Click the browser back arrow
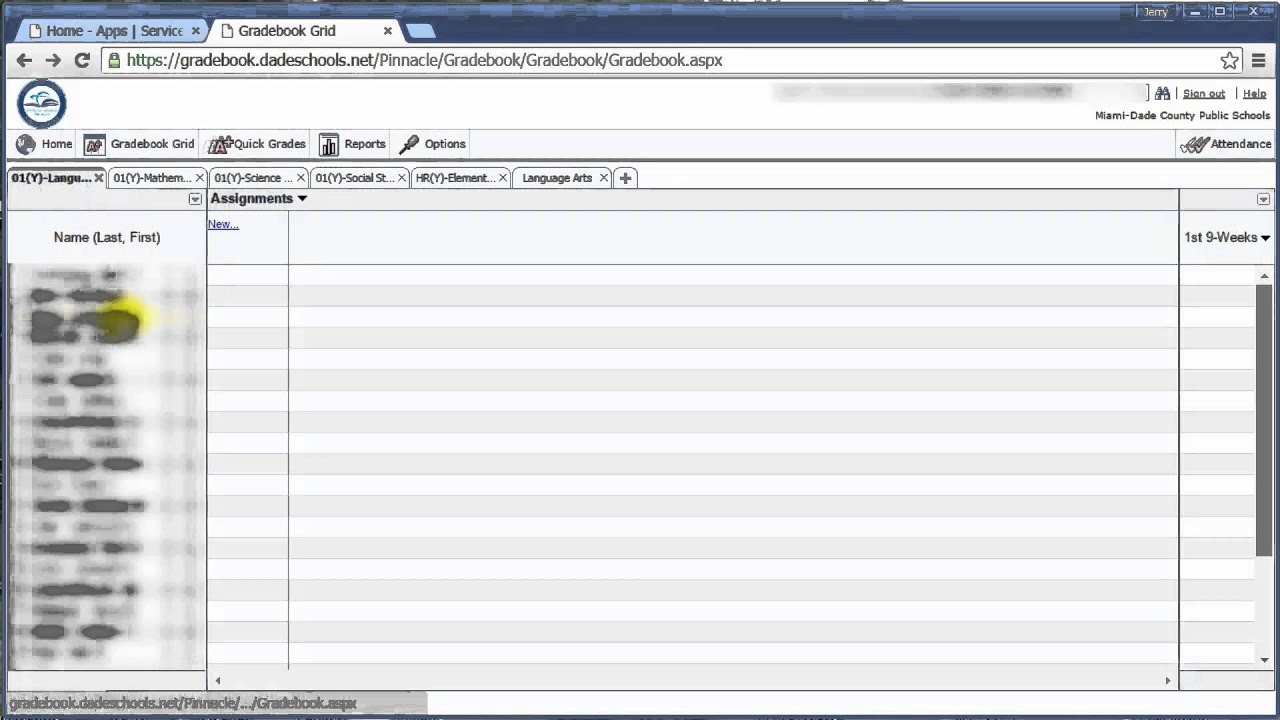The image size is (1280, 720). (24, 60)
